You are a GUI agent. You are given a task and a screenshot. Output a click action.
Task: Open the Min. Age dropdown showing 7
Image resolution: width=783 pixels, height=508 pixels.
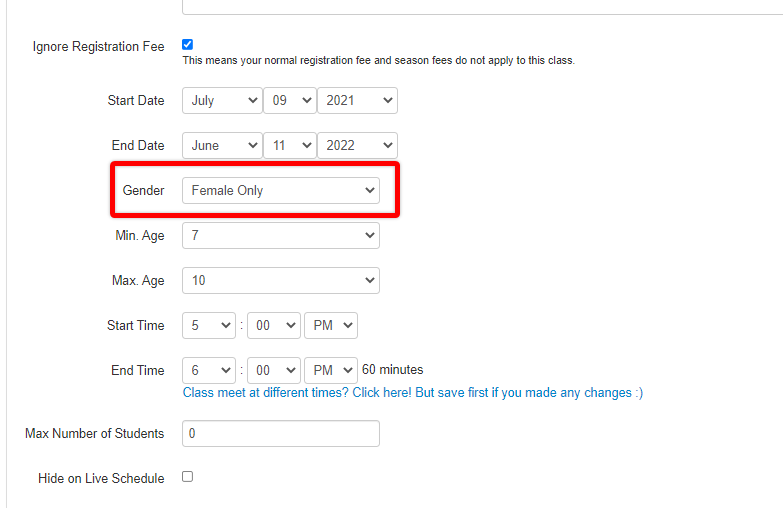tap(281, 235)
